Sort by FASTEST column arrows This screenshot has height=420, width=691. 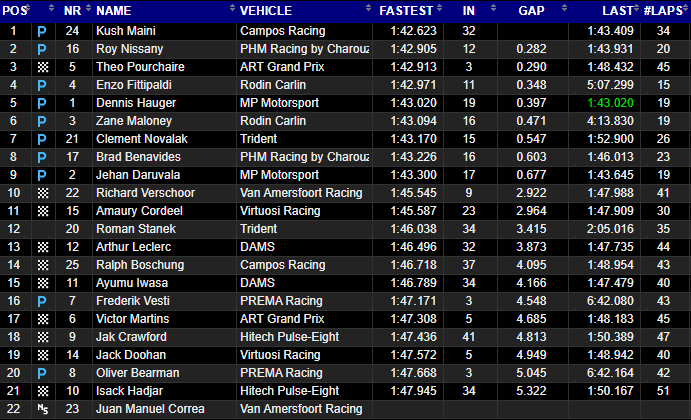(439, 8)
